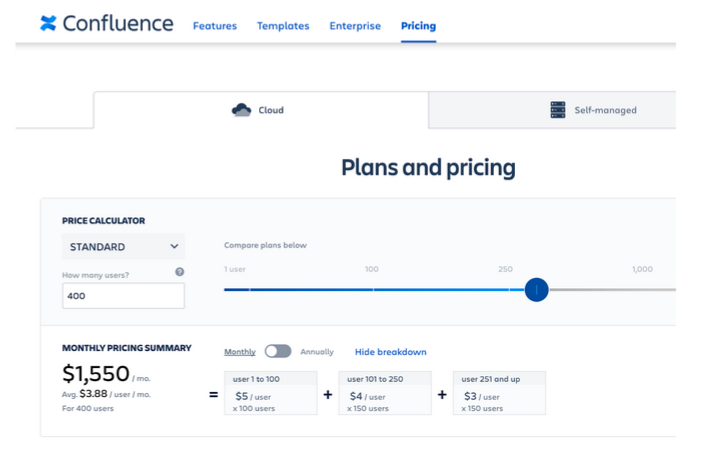Click the Hide breakdown link
Screen dimensions: 717x470
coord(391,352)
